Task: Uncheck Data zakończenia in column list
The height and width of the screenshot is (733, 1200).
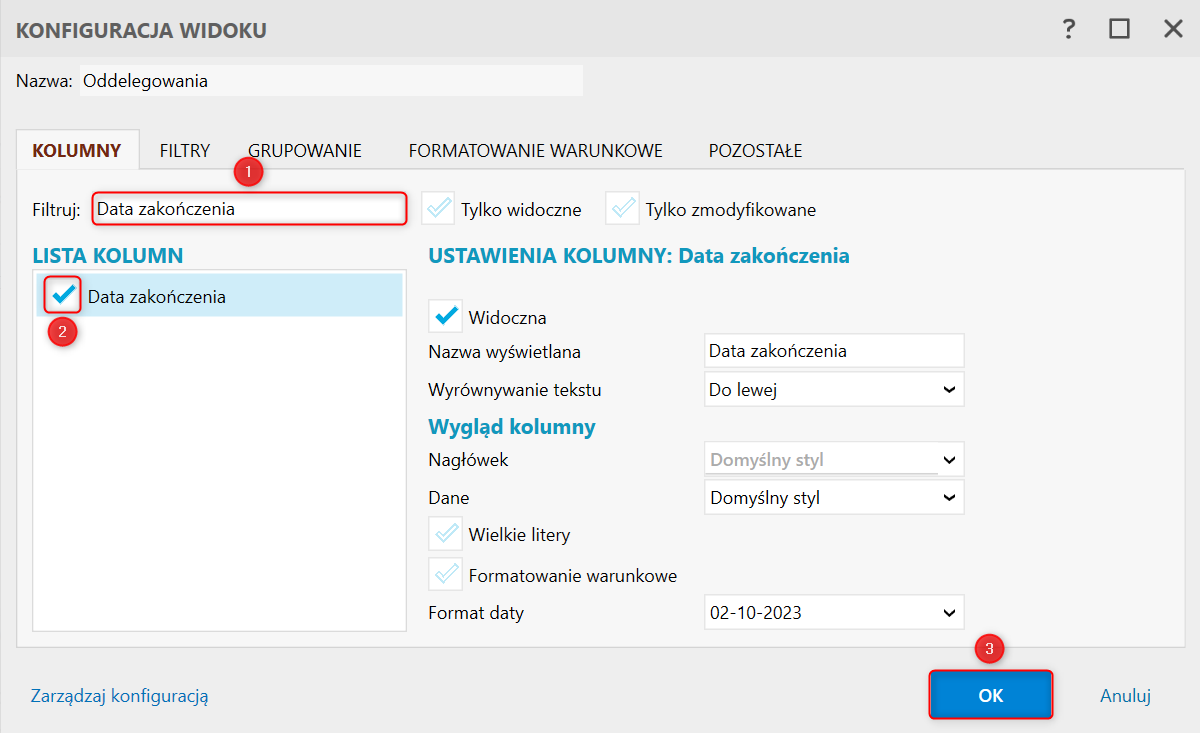Action: [64, 296]
